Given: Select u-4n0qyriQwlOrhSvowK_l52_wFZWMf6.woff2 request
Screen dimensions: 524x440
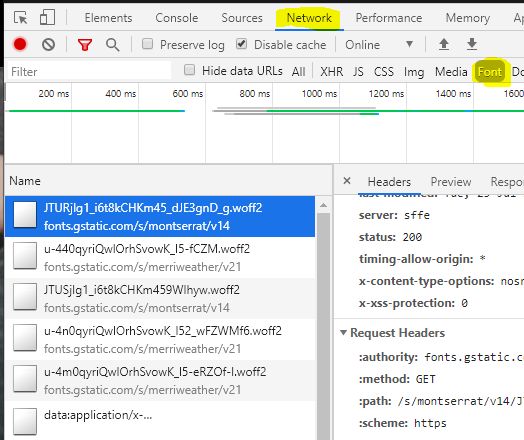Looking at the screenshot, I should click(x=160, y=340).
